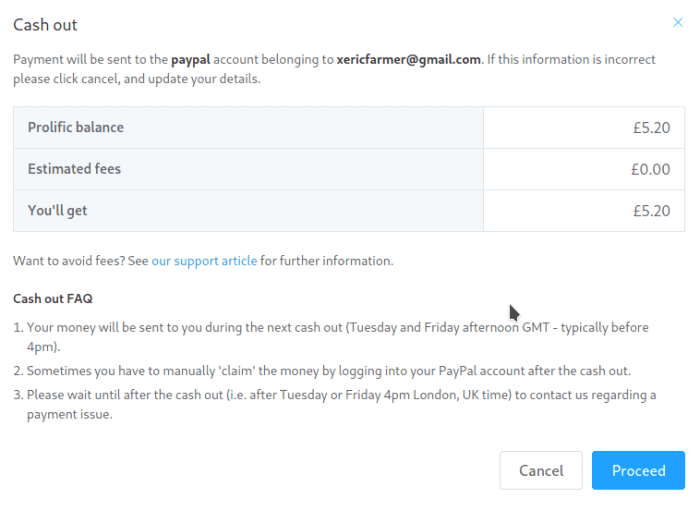This screenshot has width=700, height=511.
Task: Click the 'Prolific balance' row label
Action: (76, 128)
